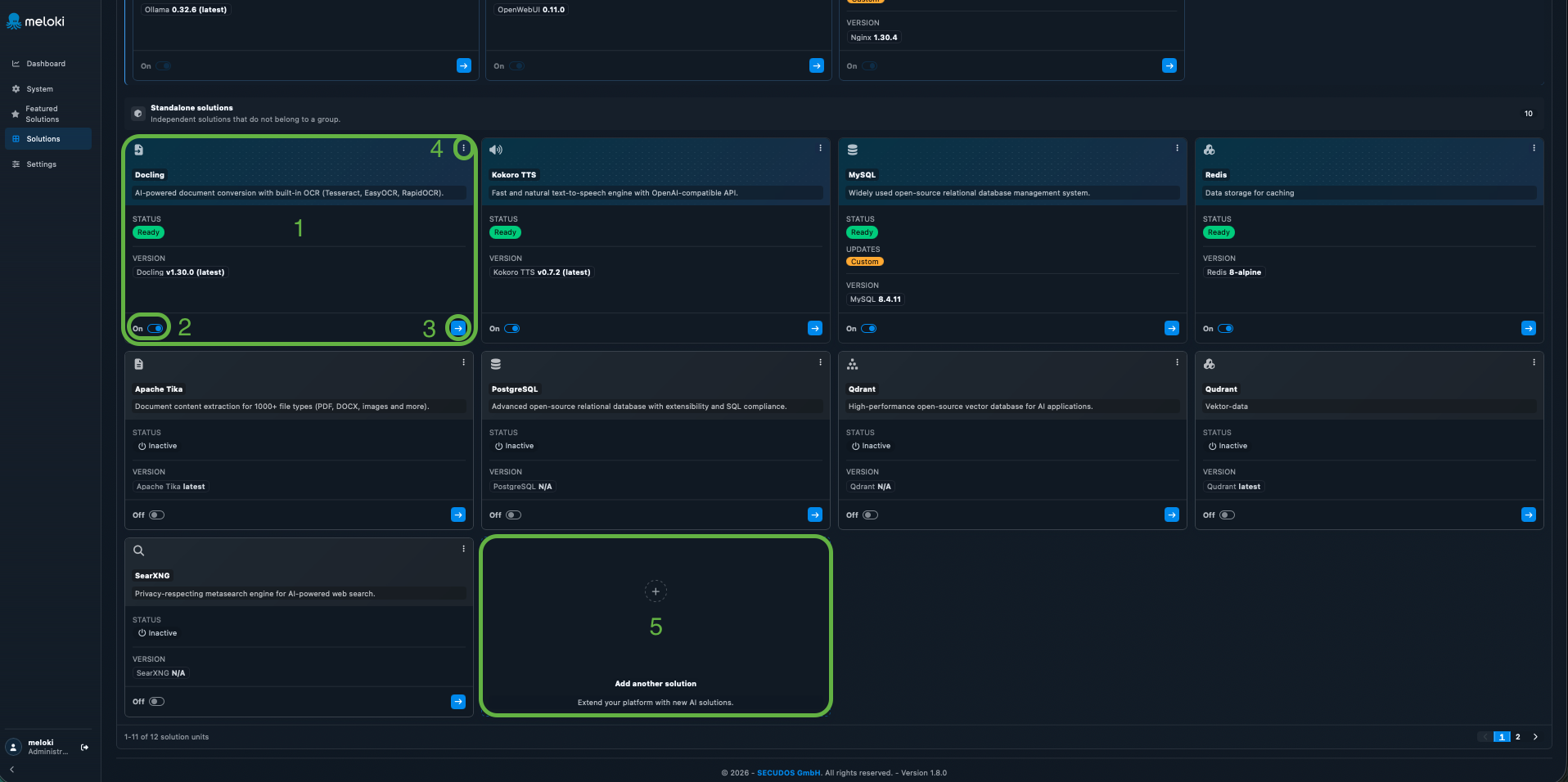Click the "Redis 8-alpine" version label
Viewport: 1568px width, 782px height.
pos(1234,272)
